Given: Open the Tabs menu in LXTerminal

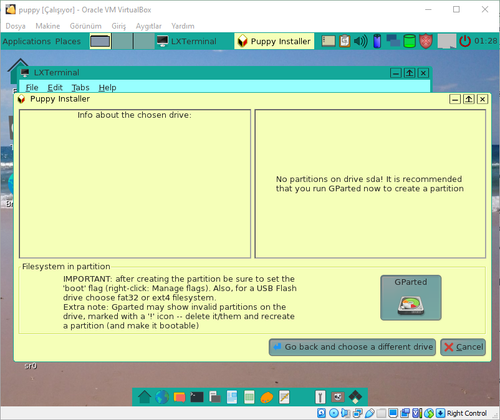Looking at the screenshot, I should (x=81, y=87).
